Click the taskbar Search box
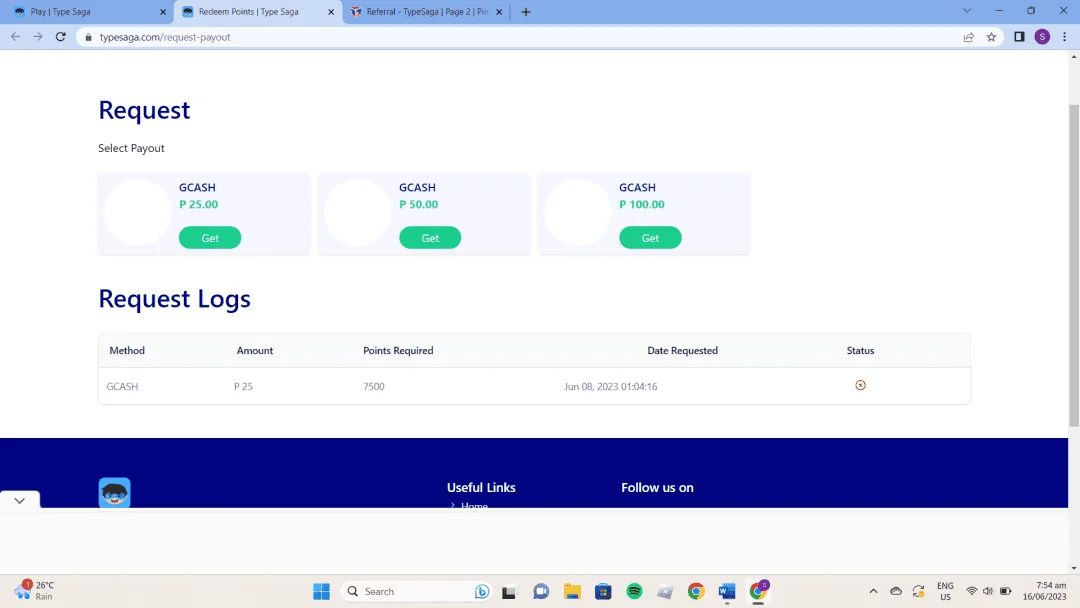 (x=418, y=591)
